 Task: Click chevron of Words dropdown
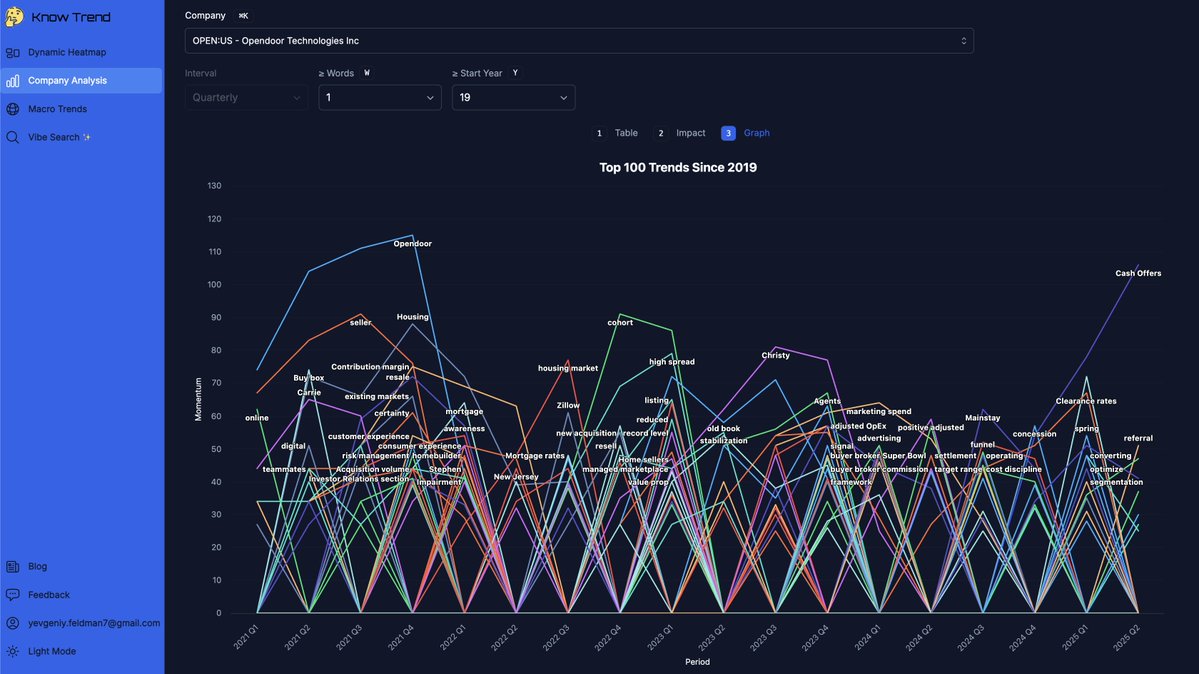point(430,98)
